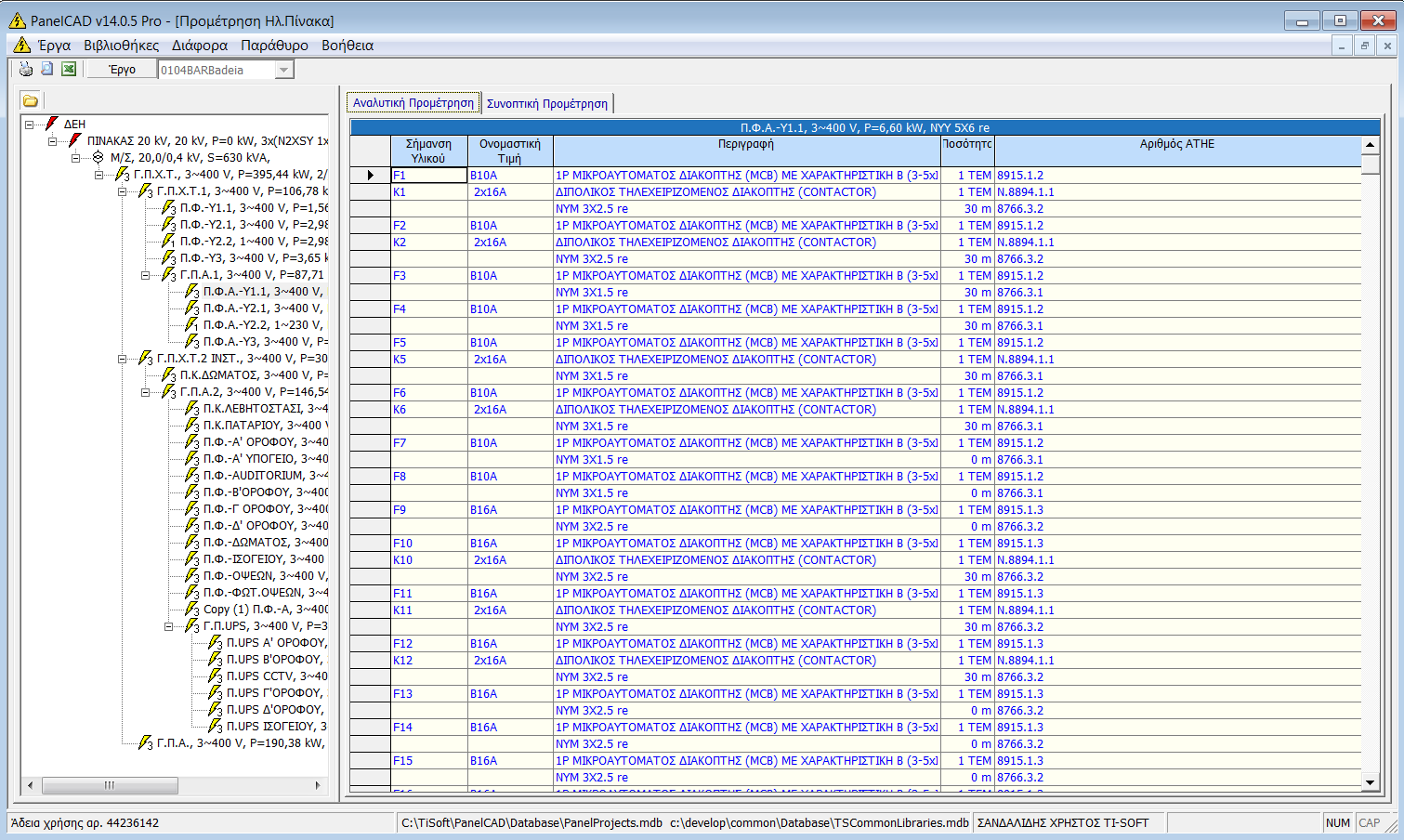Viewport: 1404px width, 840px height.
Task: Click the printer icon in the toolbar
Action: [x=27, y=68]
